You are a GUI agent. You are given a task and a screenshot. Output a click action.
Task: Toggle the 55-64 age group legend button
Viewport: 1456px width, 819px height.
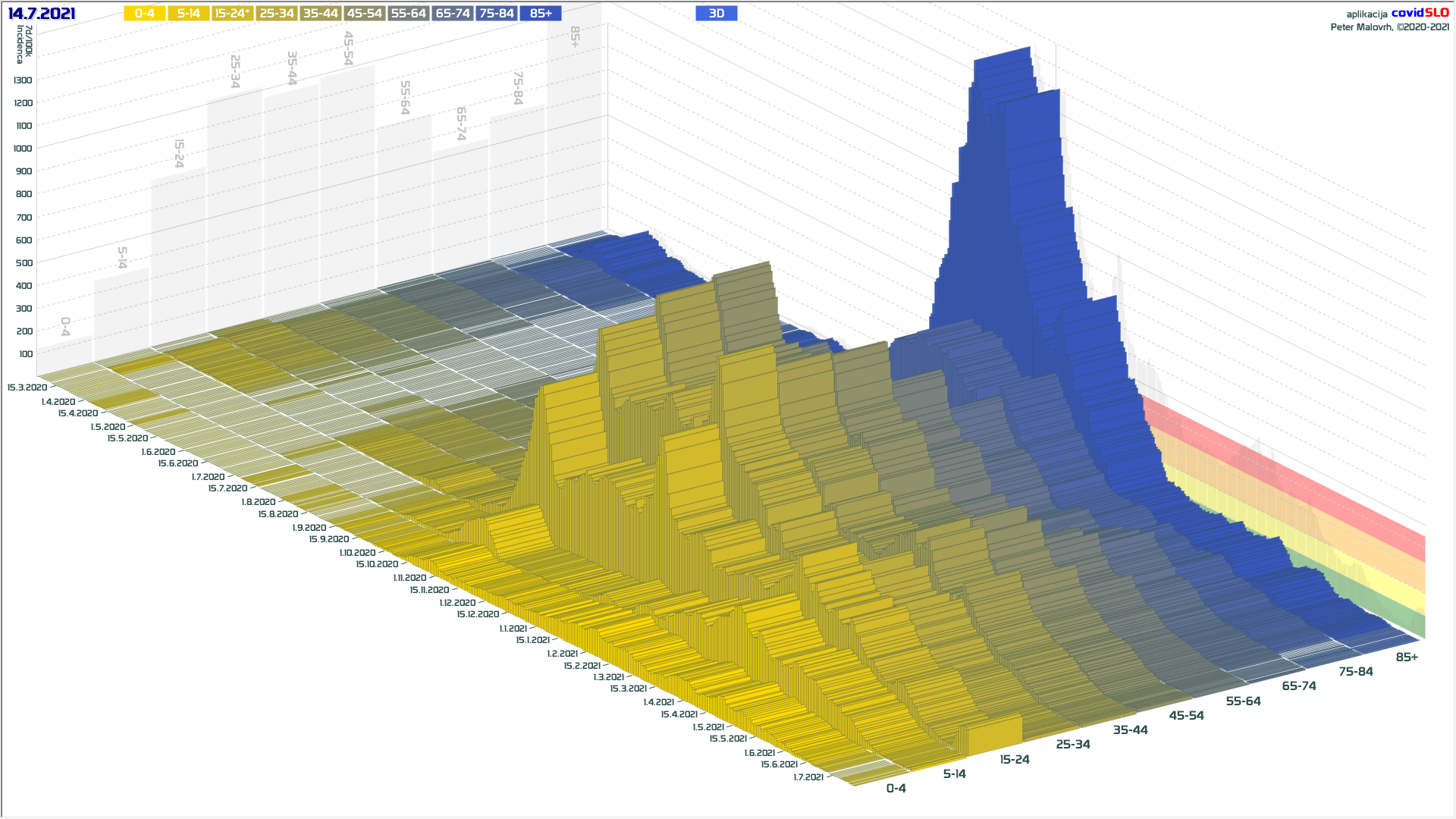tap(408, 14)
